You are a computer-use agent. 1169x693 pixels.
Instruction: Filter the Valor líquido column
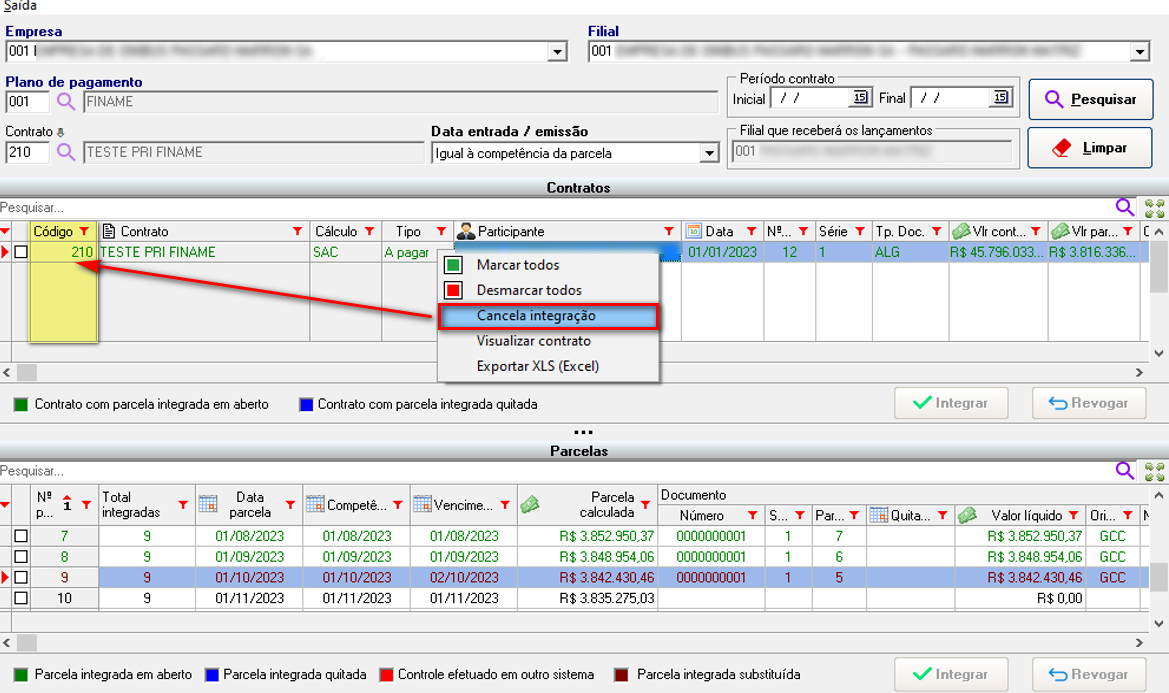(x=1074, y=515)
